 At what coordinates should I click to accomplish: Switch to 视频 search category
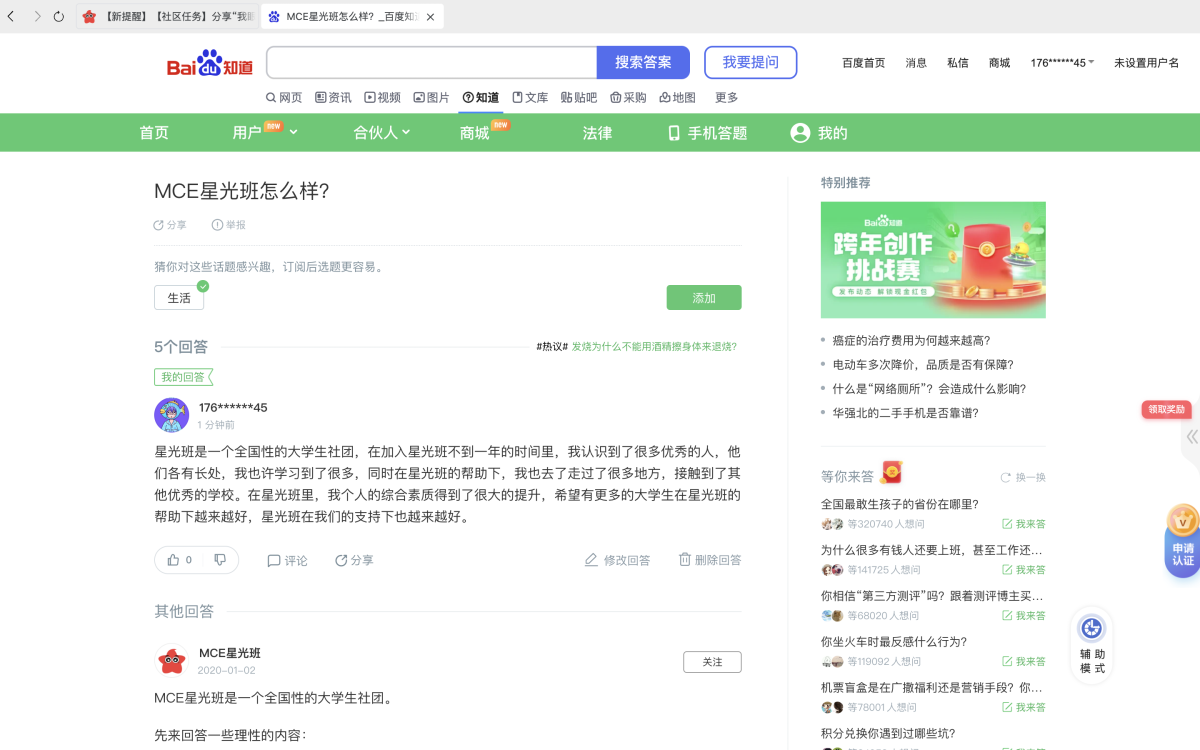pos(382,97)
